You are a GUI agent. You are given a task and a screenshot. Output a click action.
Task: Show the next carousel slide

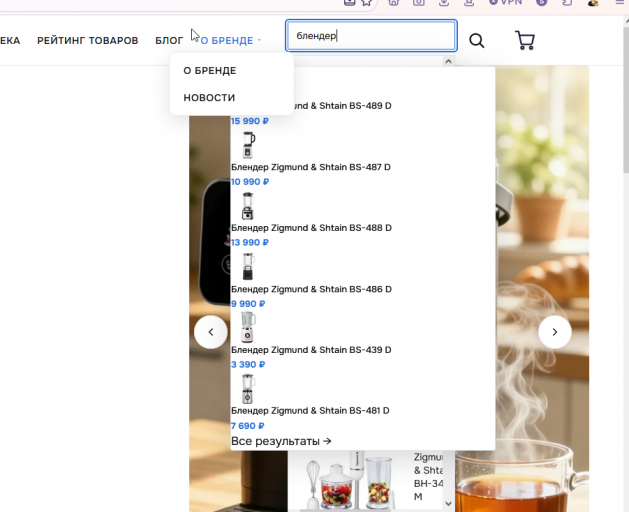tap(555, 332)
